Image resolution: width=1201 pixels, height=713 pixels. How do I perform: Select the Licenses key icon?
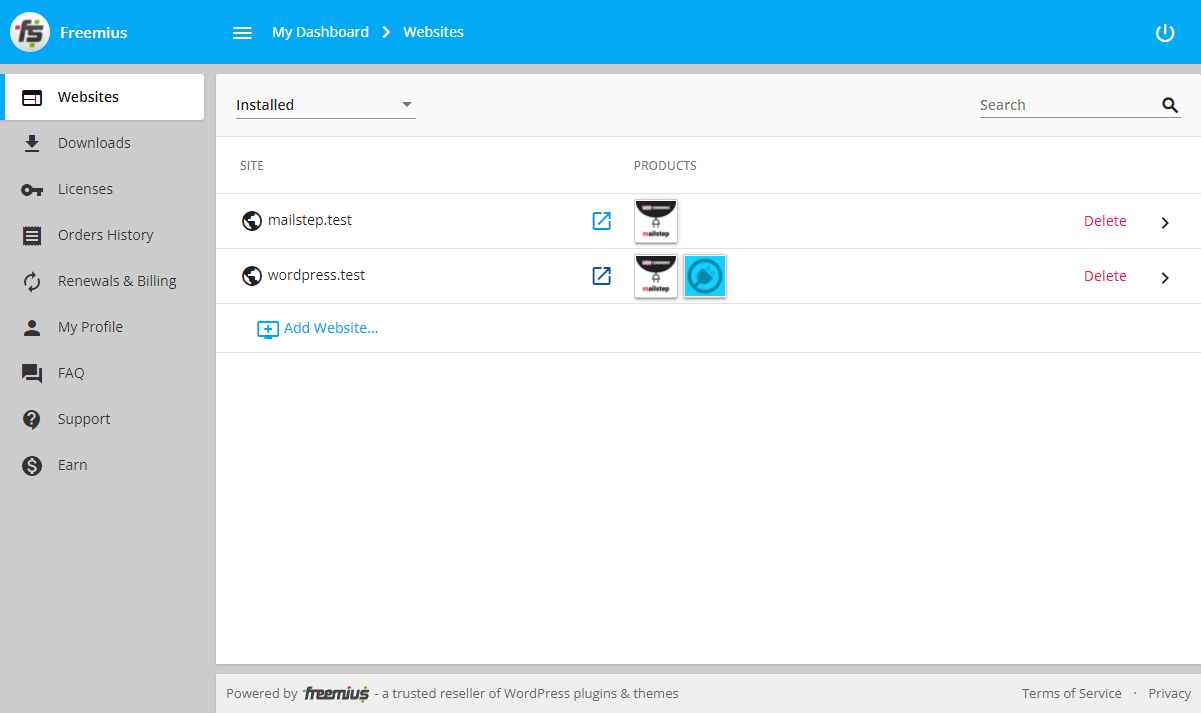[x=31, y=188]
